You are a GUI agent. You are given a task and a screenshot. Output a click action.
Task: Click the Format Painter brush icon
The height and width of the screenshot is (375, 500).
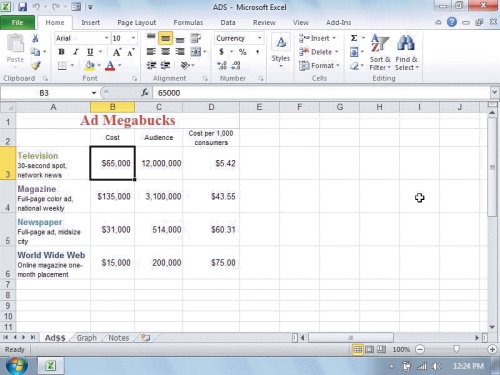tap(36, 65)
